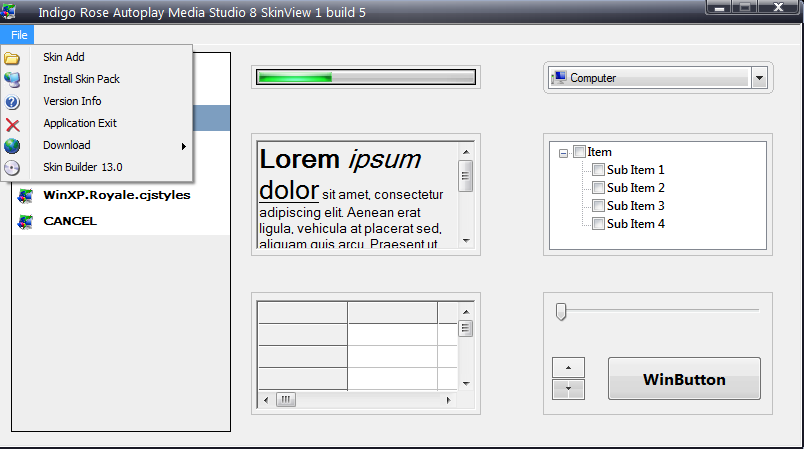Click the icon beside CANCEL list entry
The height and width of the screenshot is (449, 804).
tap(25, 221)
